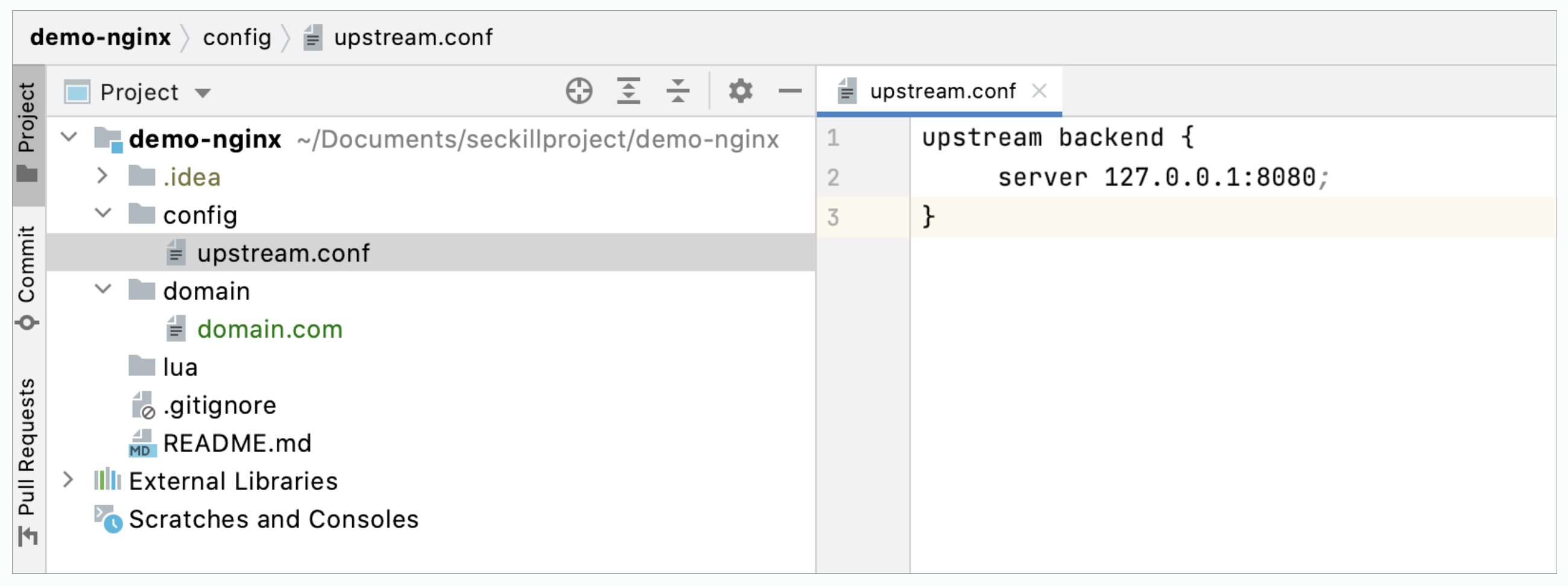
Task: Click line 2 in the editor gutter
Action: 833,178
